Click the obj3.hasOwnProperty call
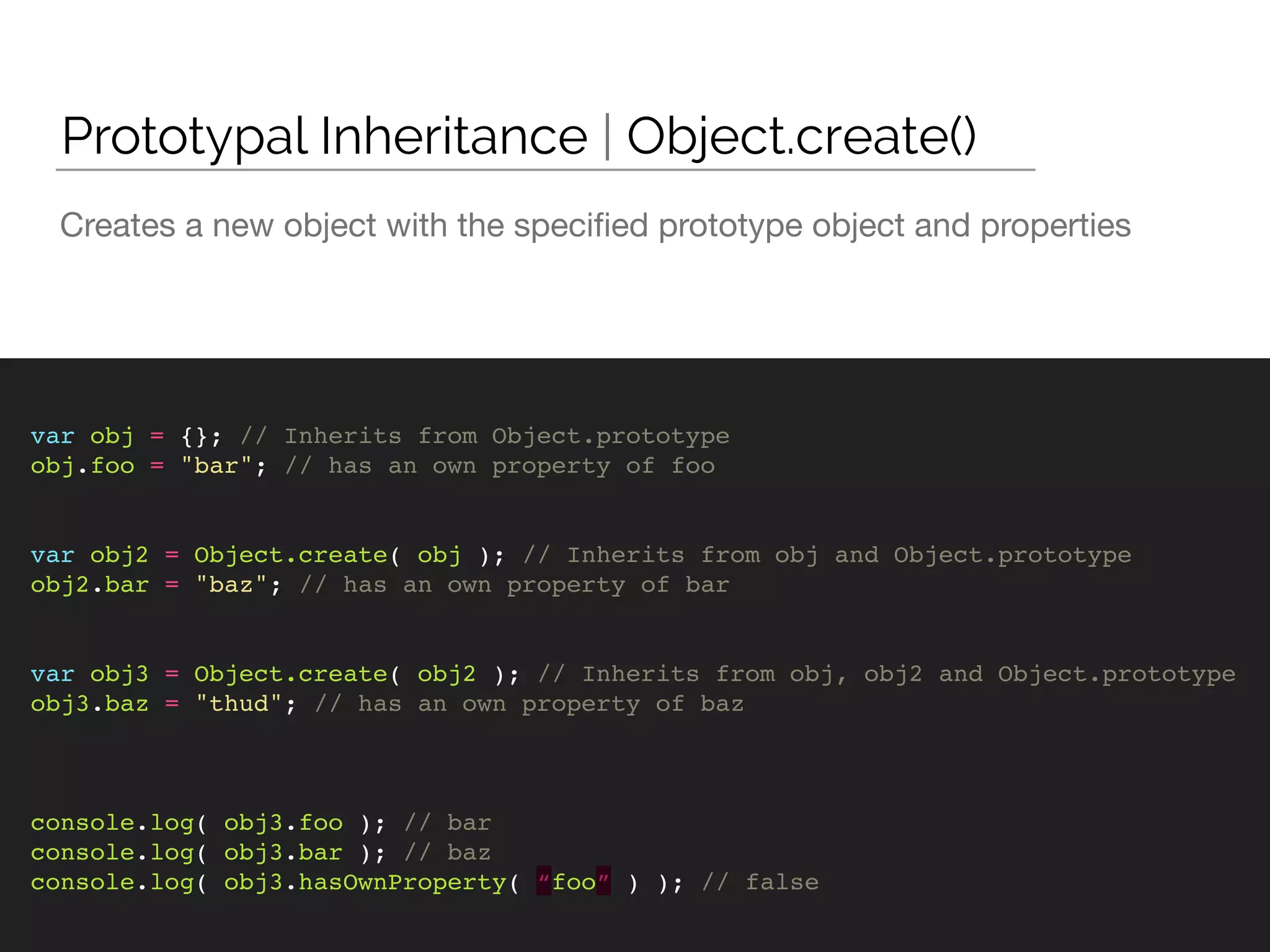 (432, 883)
